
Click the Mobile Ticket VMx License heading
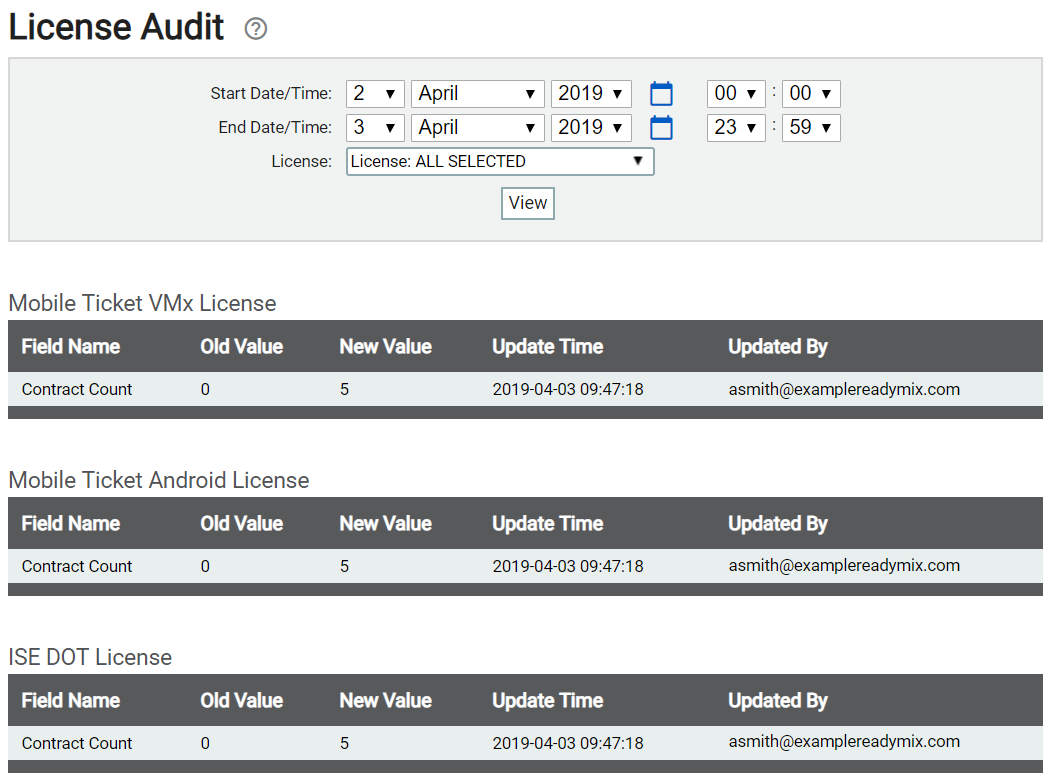(142, 303)
